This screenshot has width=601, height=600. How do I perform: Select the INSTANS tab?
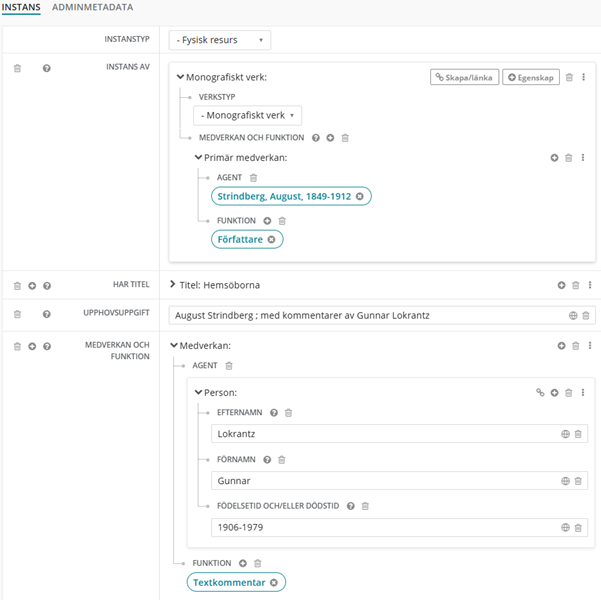pos(21,7)
